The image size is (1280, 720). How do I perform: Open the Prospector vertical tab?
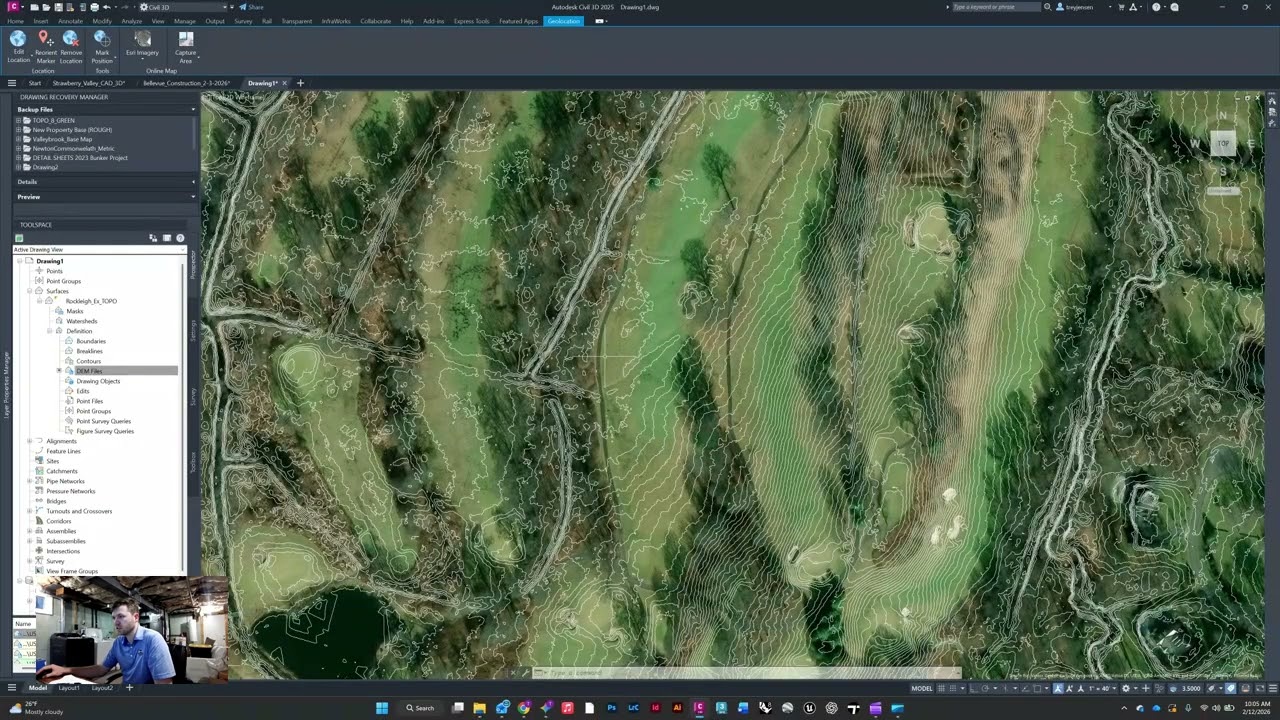193,264
